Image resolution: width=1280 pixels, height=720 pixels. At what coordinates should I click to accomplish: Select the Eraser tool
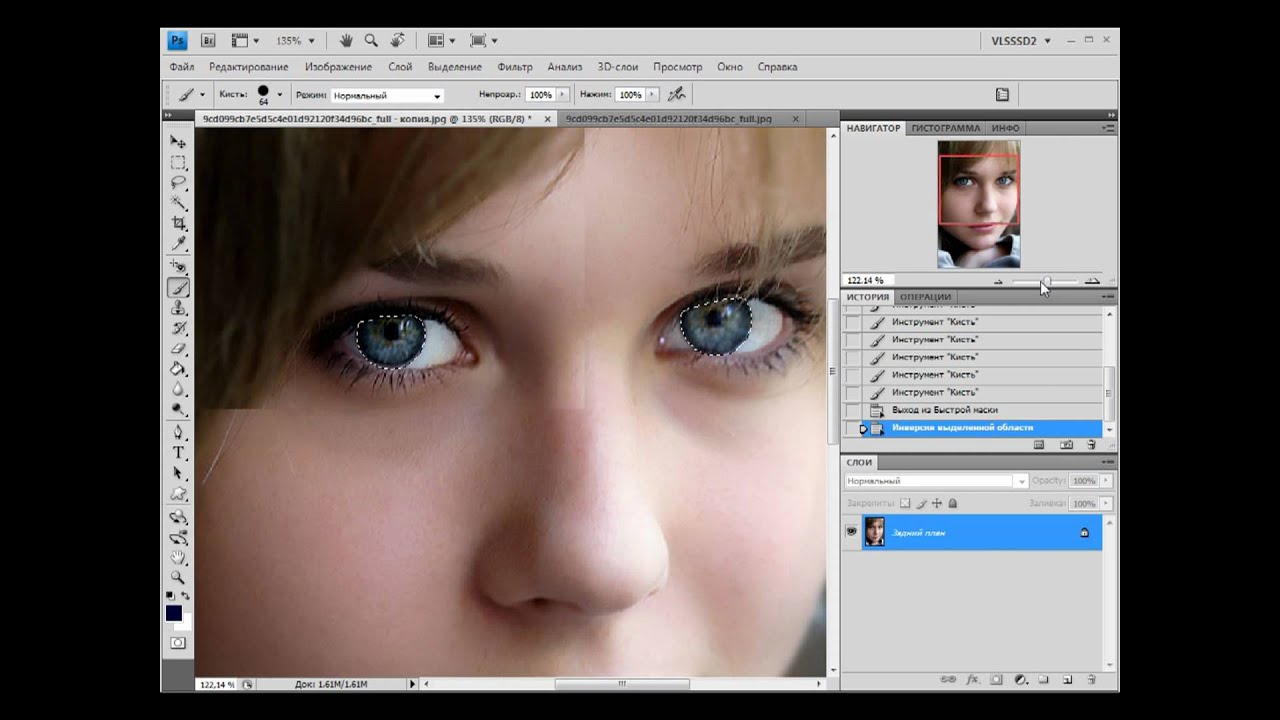(x=178, y=349)
